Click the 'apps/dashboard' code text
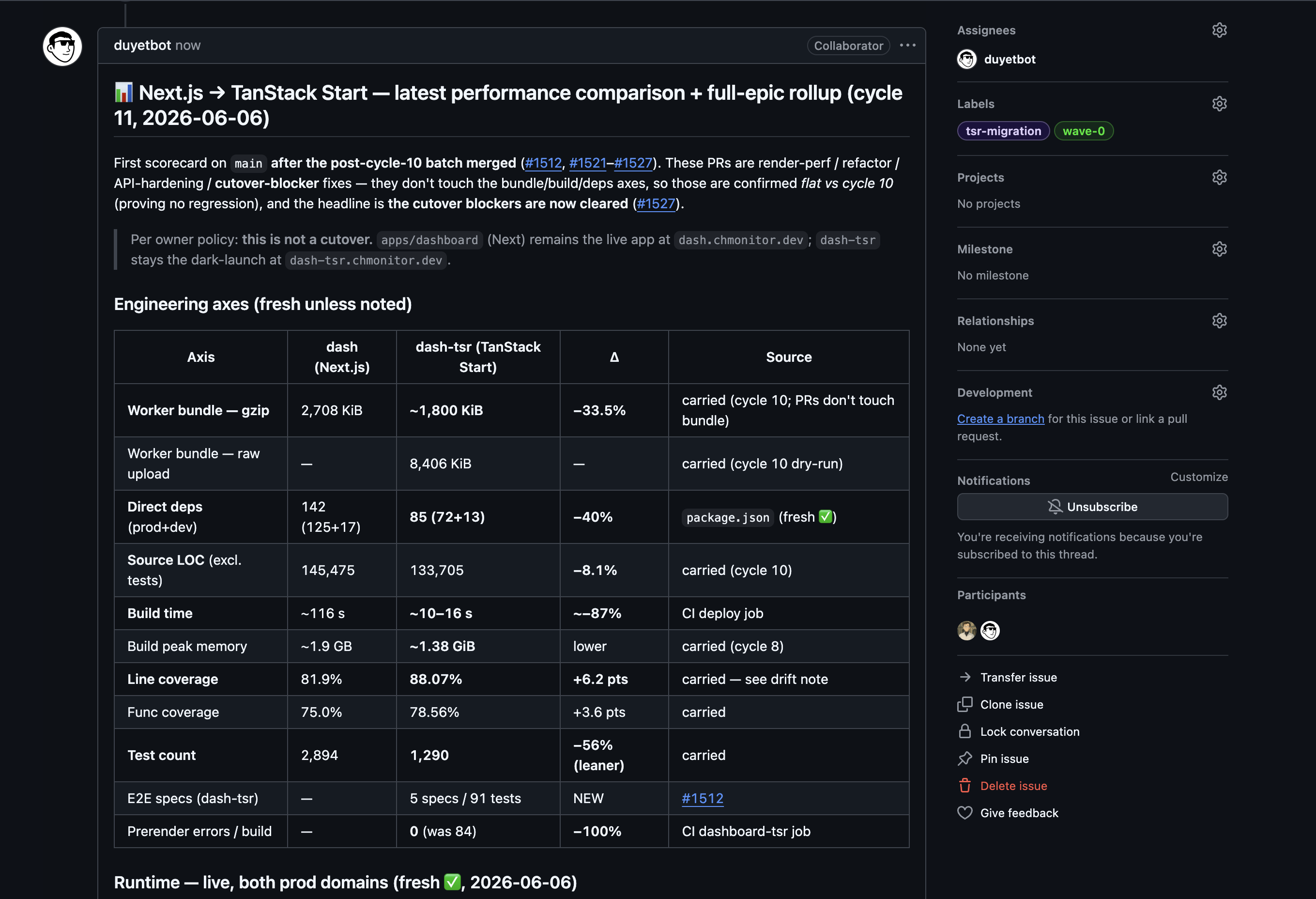 coord(429,240)
